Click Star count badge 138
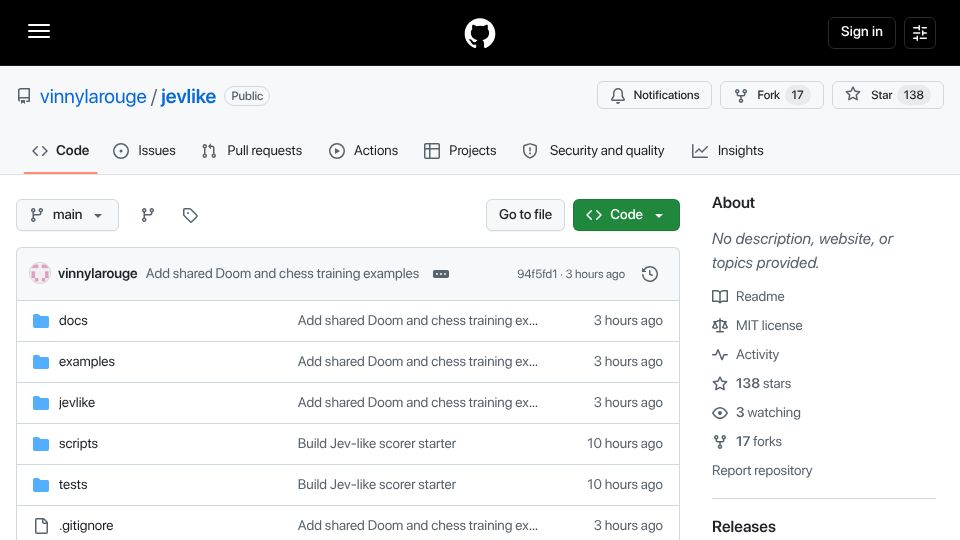 pos(913,95)
